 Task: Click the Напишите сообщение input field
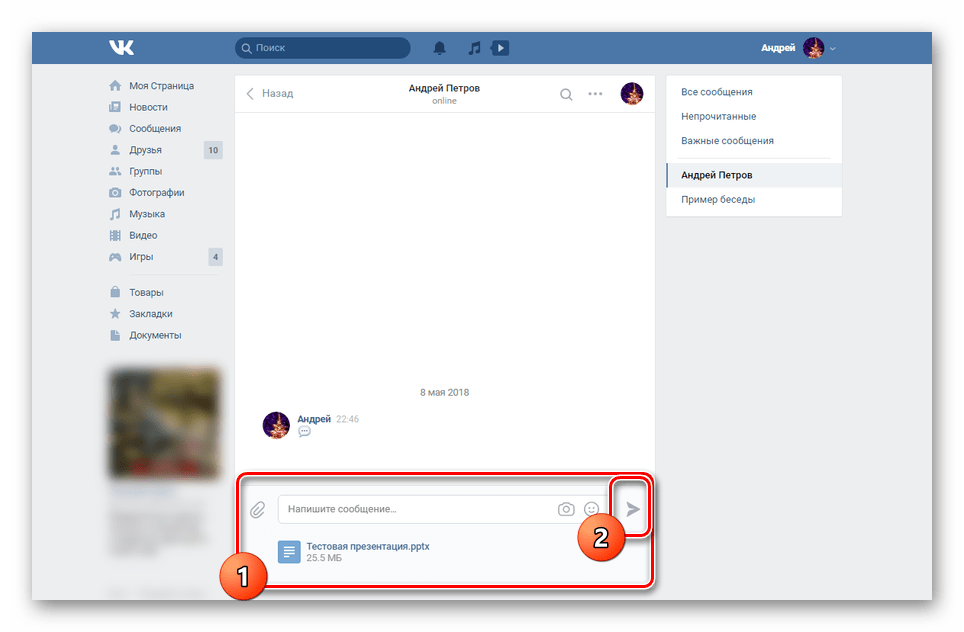click(x=415, y=509)
